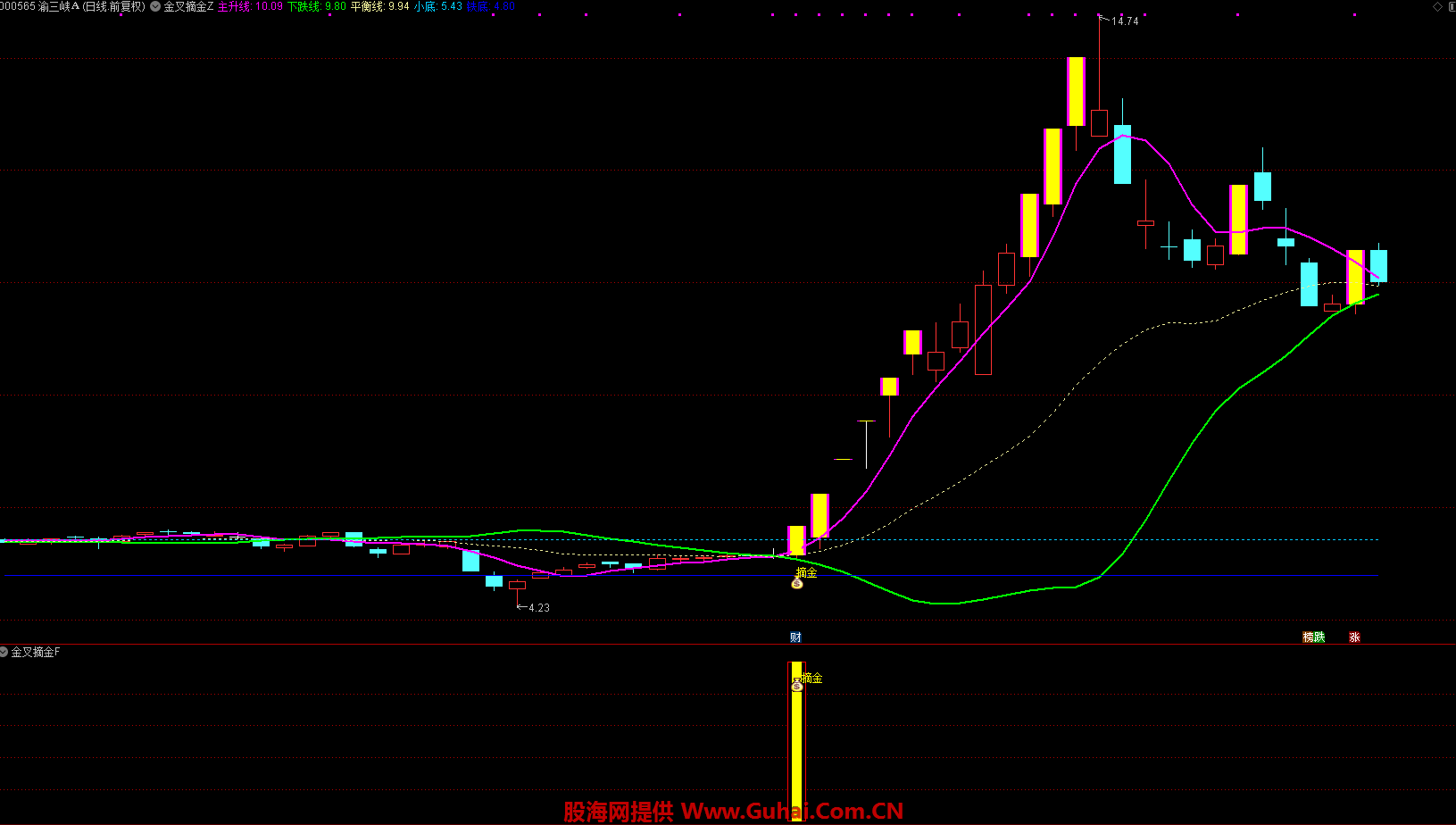Click the 14.74 high price label
The image size is (1456, 825).
tap(1125, 21)
